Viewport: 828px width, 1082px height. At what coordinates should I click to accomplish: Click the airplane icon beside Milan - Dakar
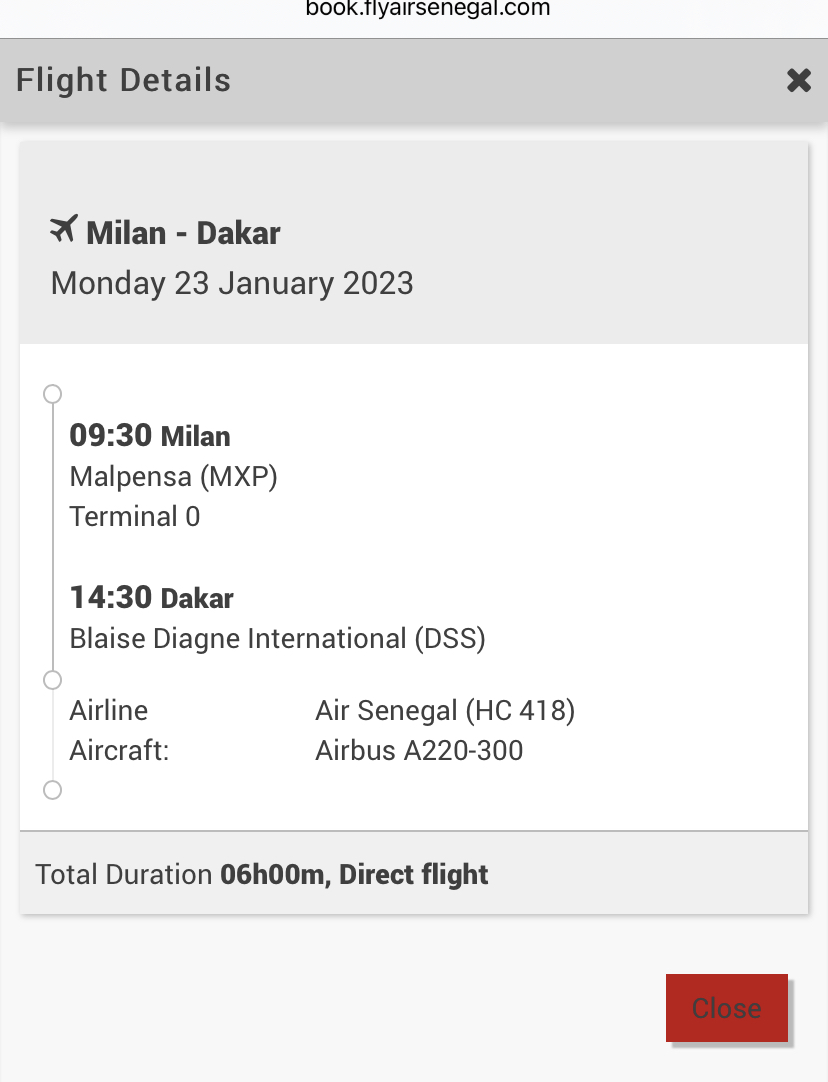63,230
